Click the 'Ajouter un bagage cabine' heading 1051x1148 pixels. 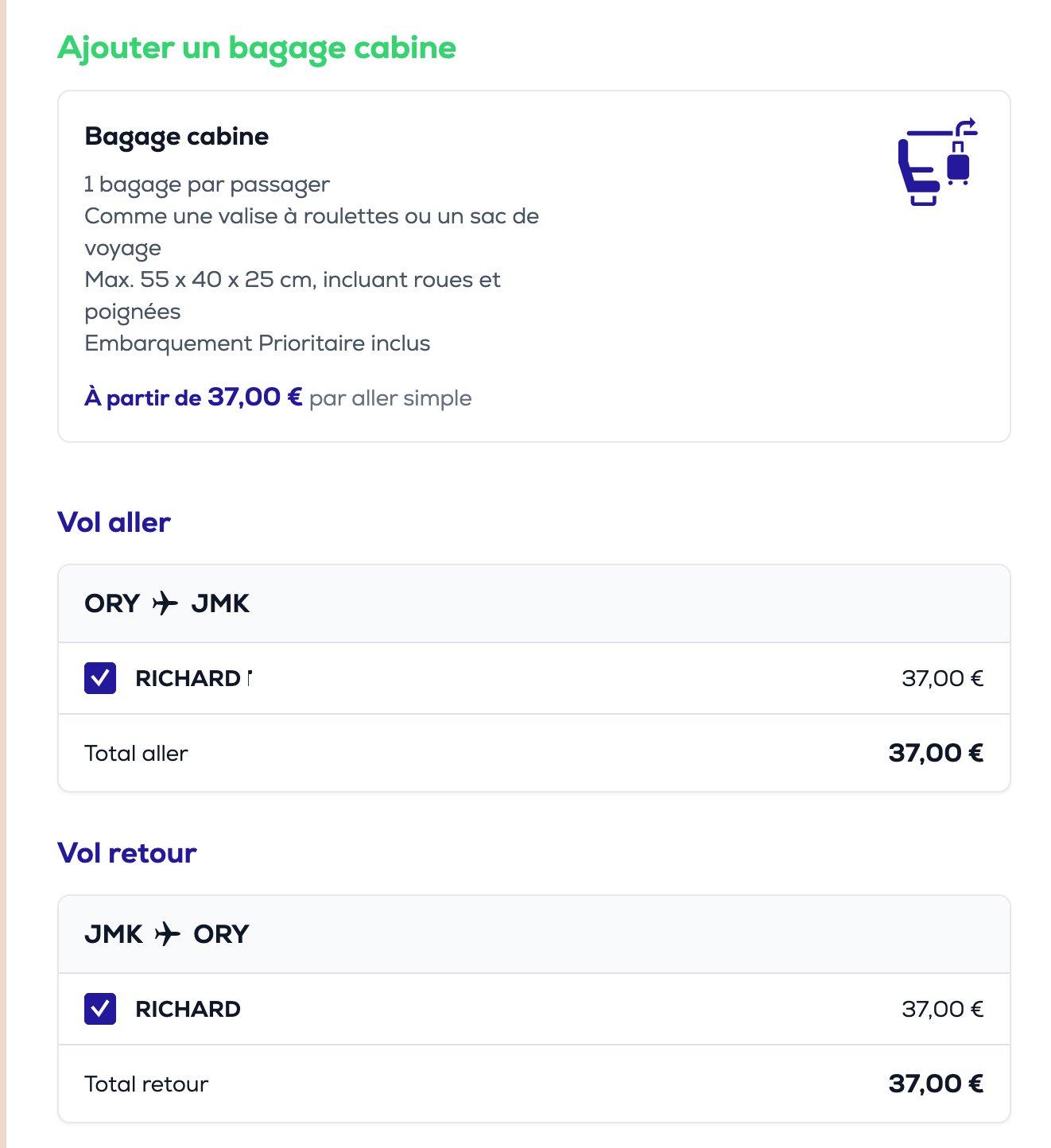pos(257,48)
